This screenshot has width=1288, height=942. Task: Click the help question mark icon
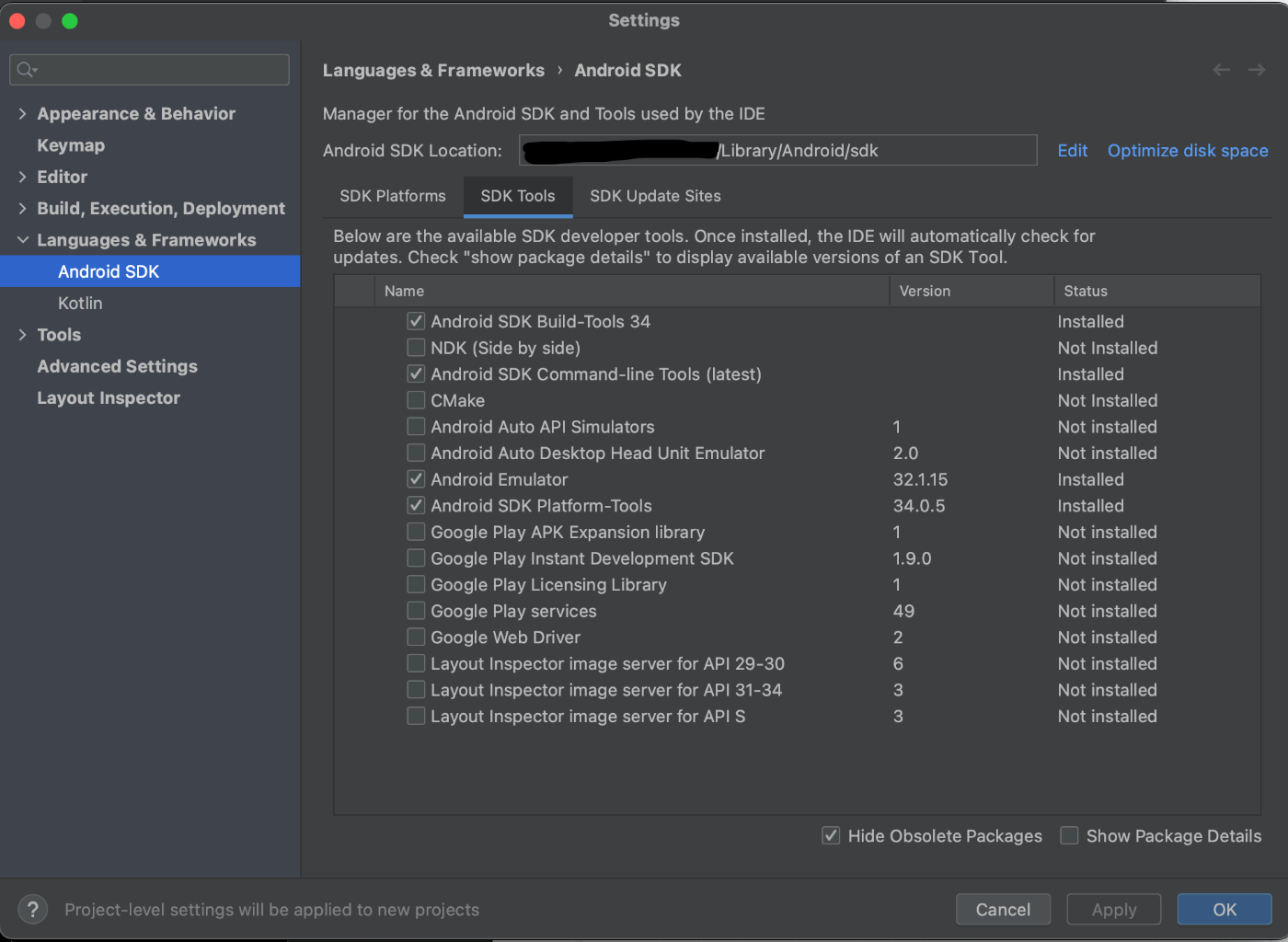point(33,909)
